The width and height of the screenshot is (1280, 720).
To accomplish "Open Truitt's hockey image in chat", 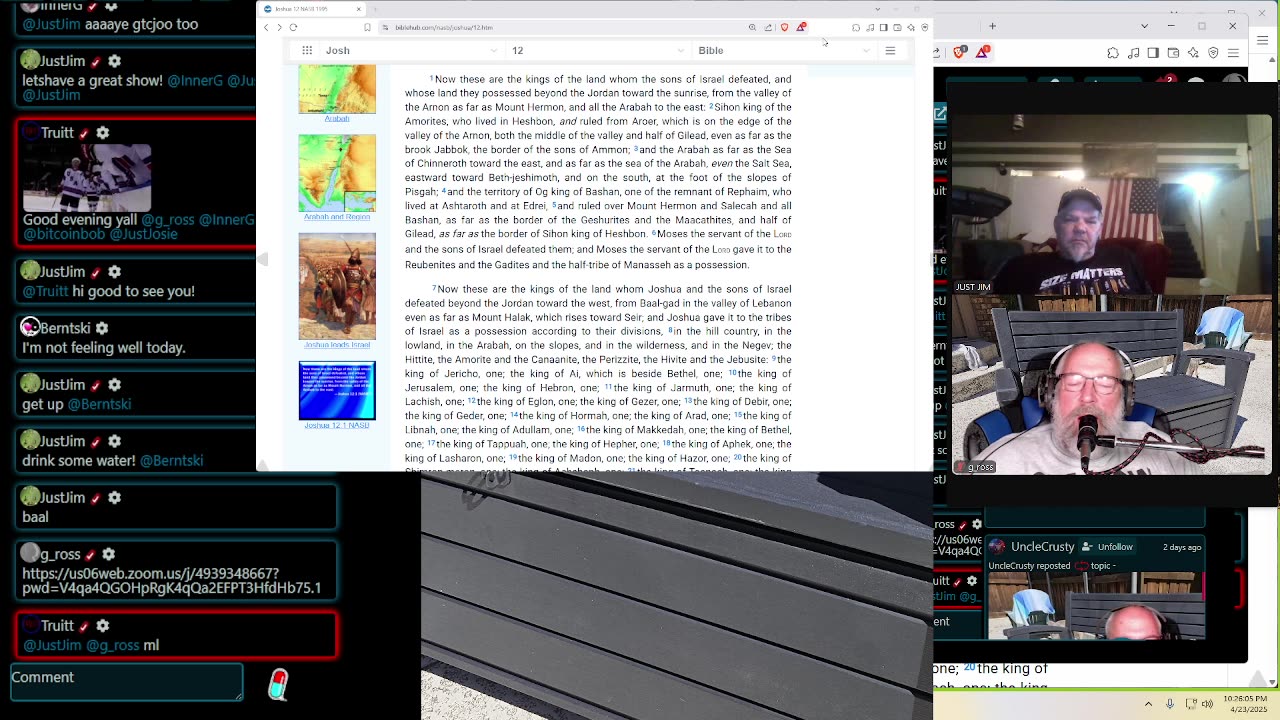I will (x=87, y=177).
